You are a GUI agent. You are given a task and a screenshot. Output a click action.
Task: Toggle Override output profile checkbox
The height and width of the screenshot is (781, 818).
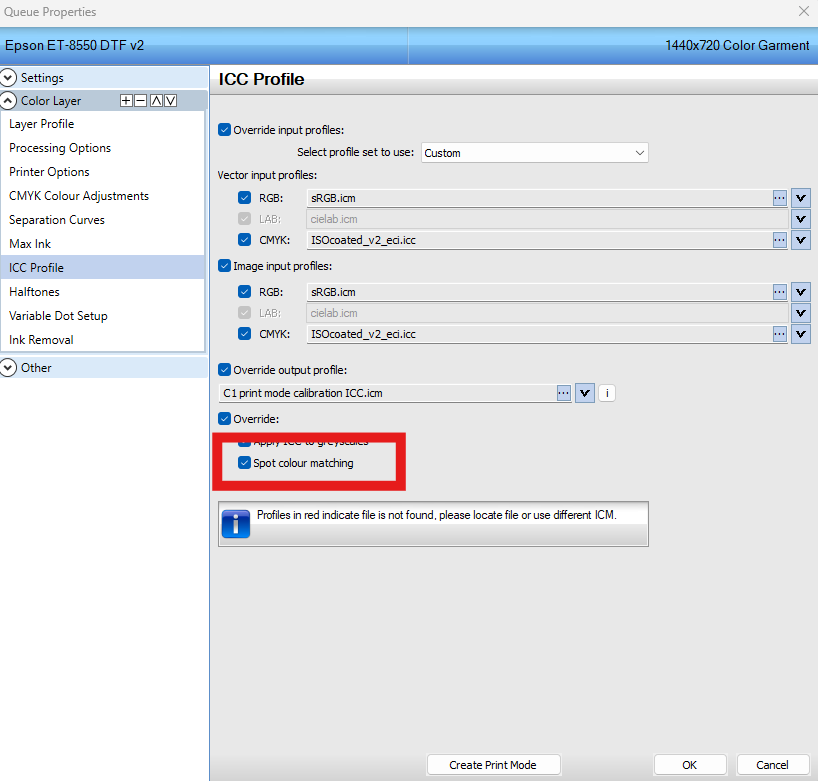coord(224,370)
